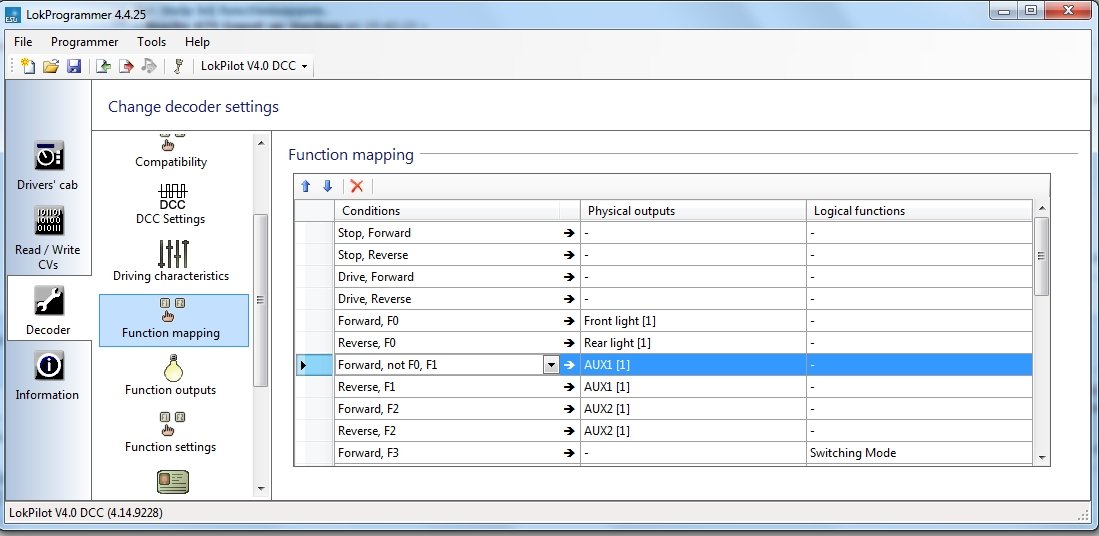Screen dimensions: 1099x536
Task: Open Compatibility settings page
Action: 171,151
